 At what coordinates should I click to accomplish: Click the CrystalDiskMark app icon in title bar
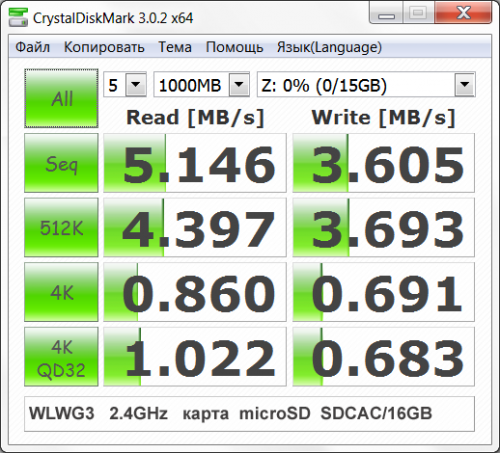[x=18, y=18]
